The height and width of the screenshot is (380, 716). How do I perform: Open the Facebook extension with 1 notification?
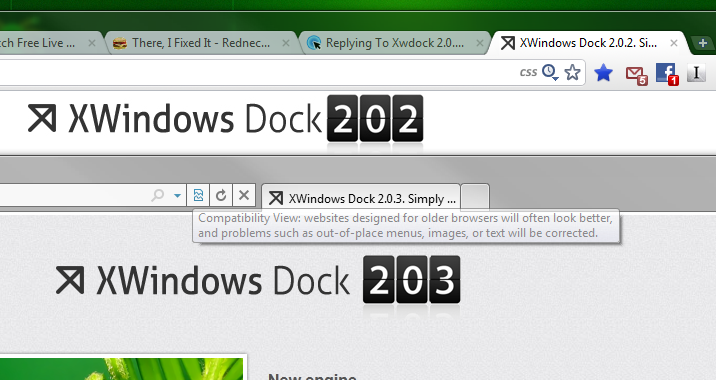(667, 74)
